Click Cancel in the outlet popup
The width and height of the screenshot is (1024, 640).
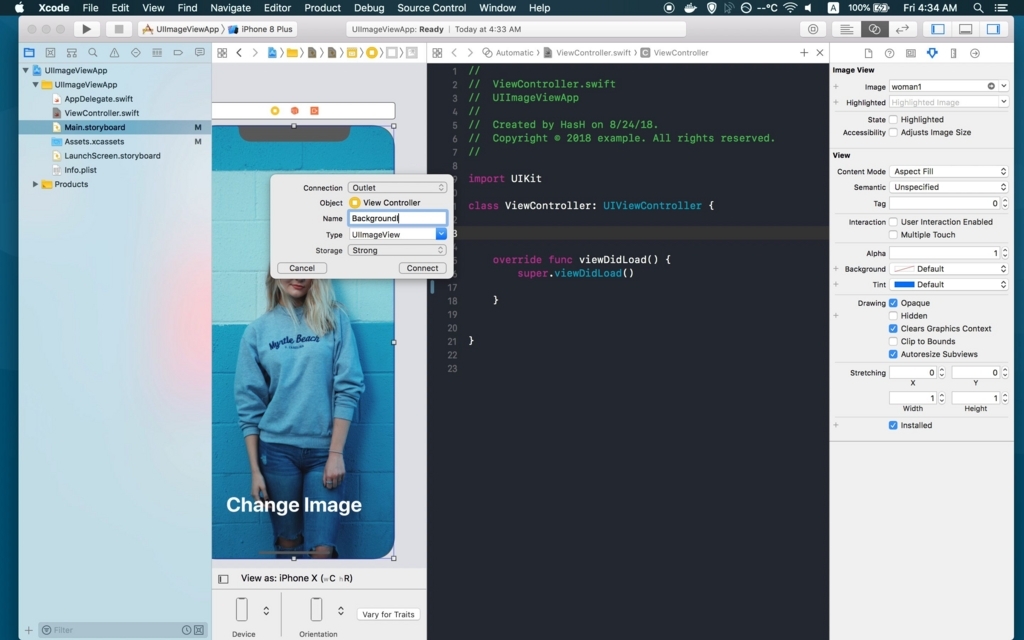[x=302, y=268]
